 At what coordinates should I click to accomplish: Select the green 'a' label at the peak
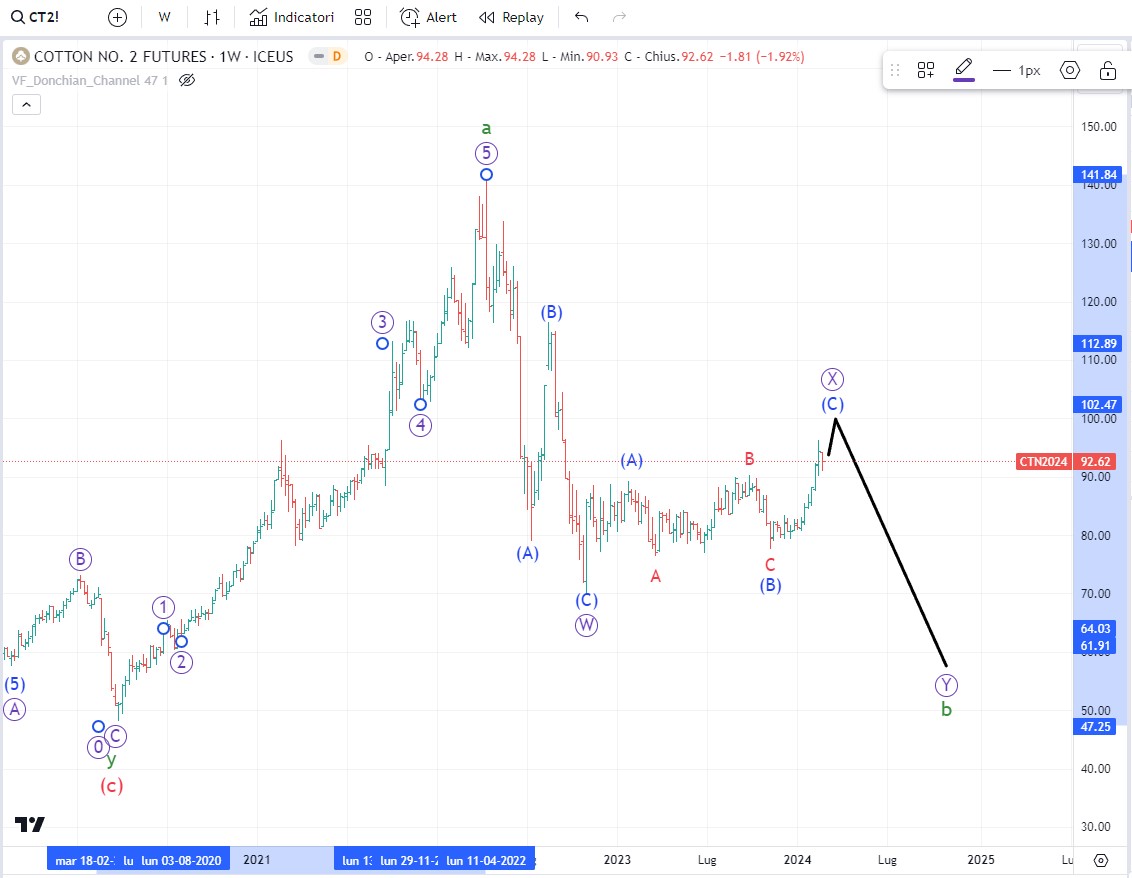pos(486,129)
